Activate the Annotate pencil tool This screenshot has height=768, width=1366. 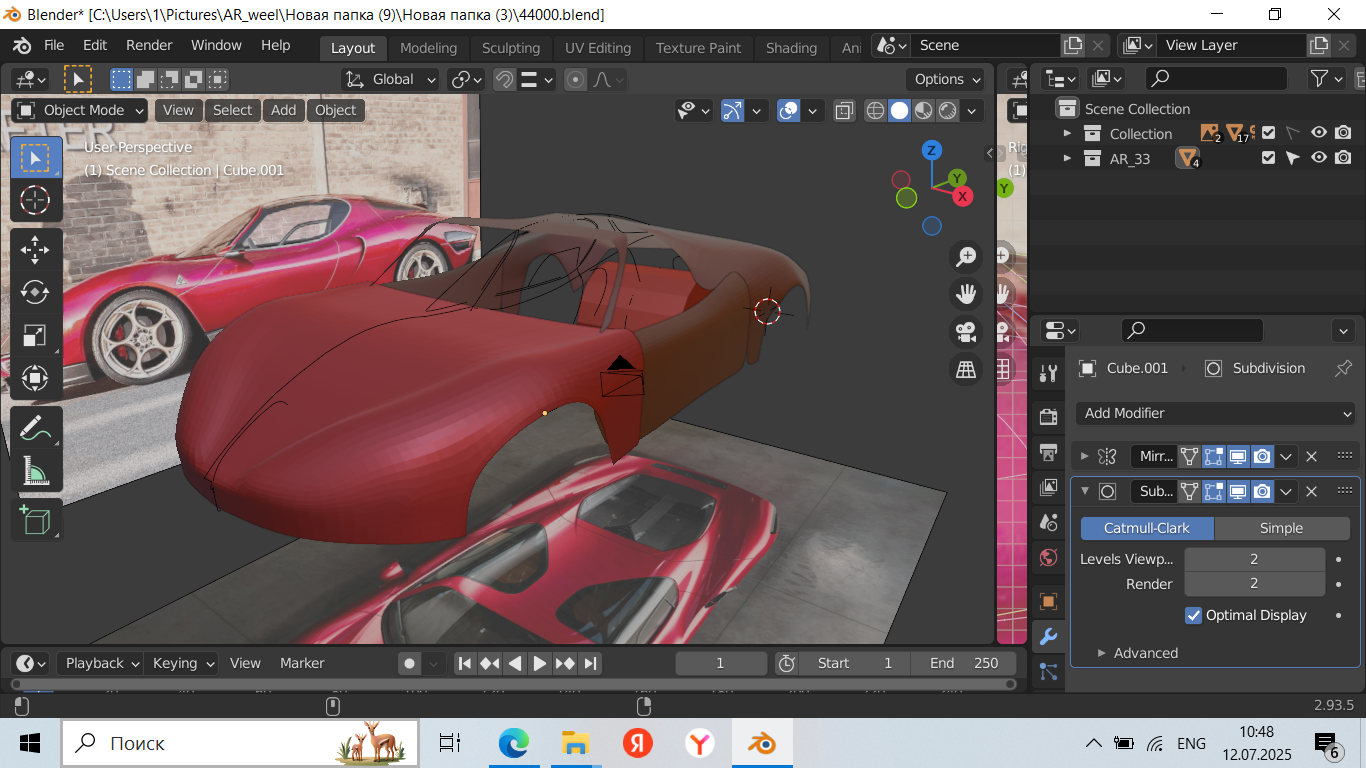35,428
